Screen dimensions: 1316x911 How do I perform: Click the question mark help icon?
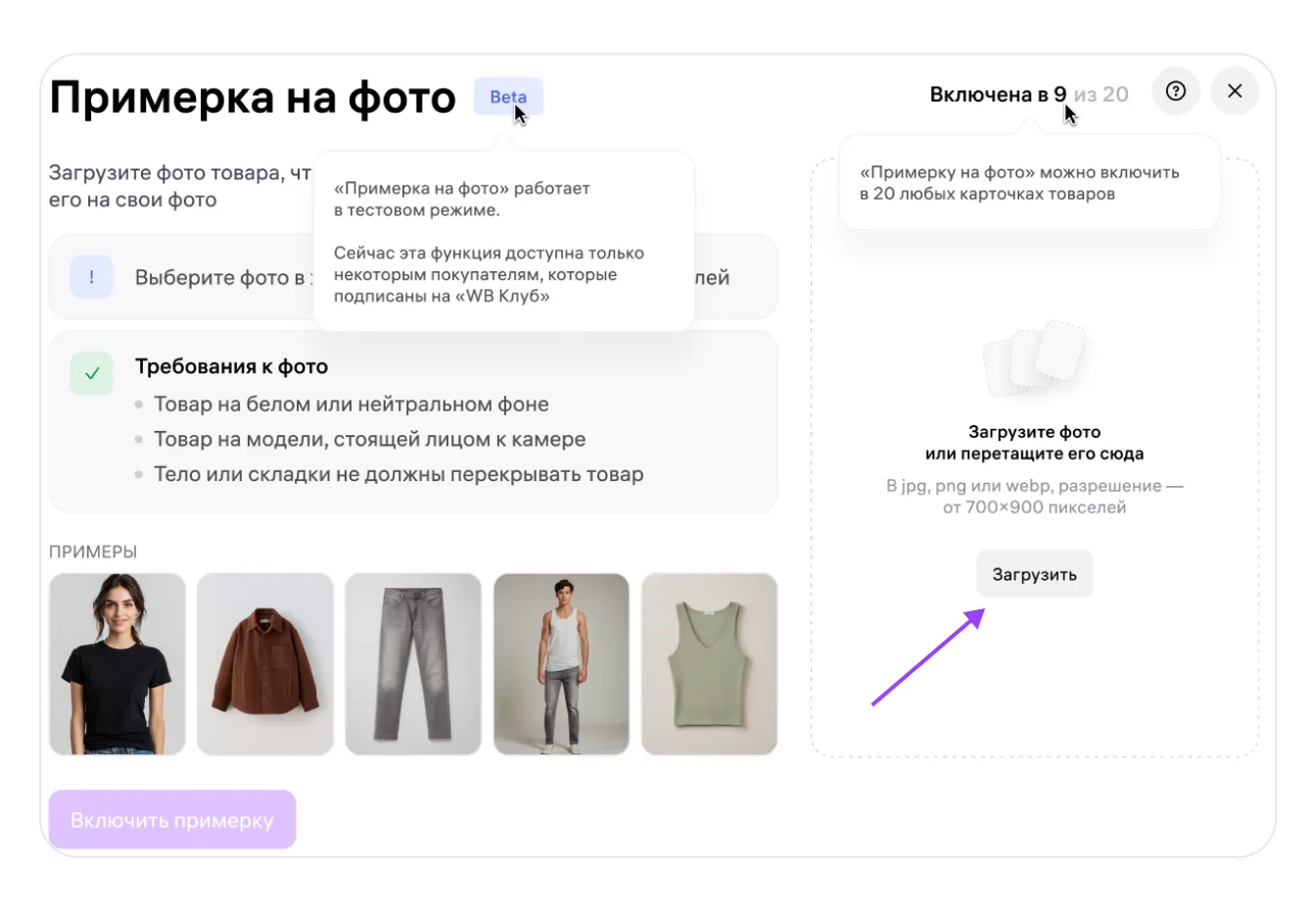click(1176, 91)
